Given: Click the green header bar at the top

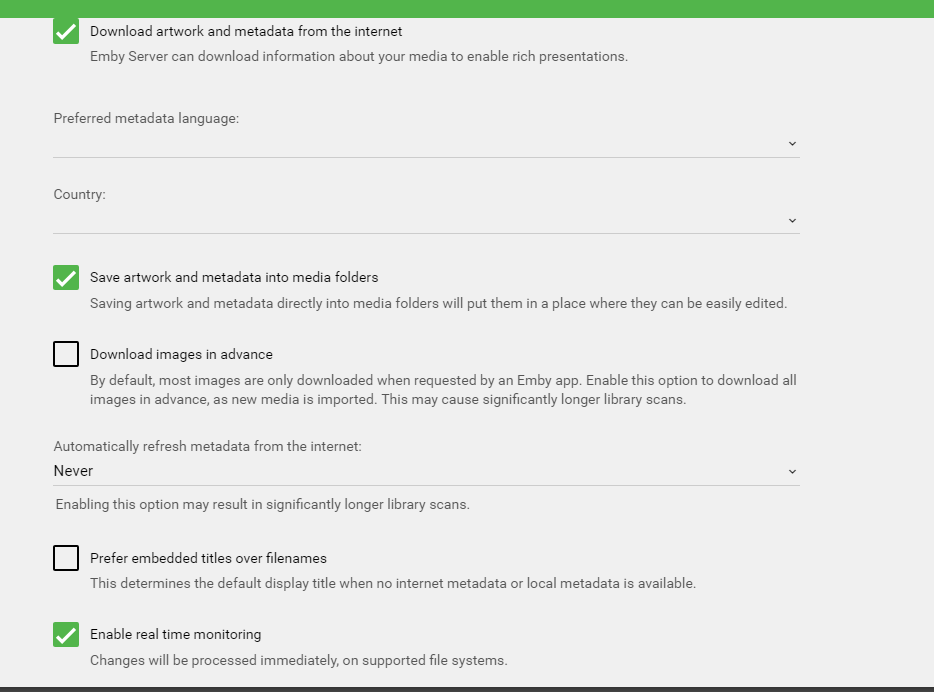Looking at the screenshot, I should pyautogui.click(x=467, y=8).
